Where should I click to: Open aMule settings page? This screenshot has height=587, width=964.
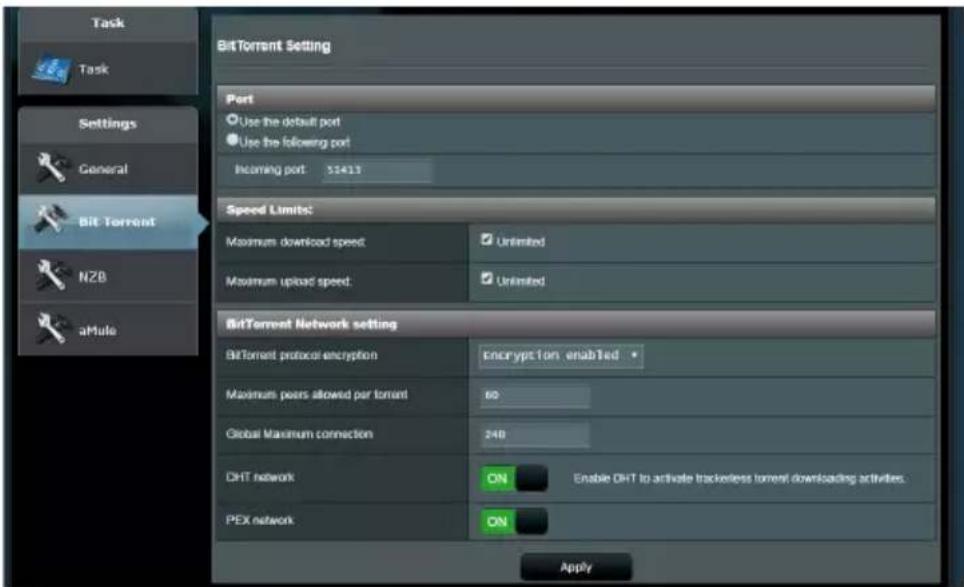pyautogui.click(x=108, y=329)
